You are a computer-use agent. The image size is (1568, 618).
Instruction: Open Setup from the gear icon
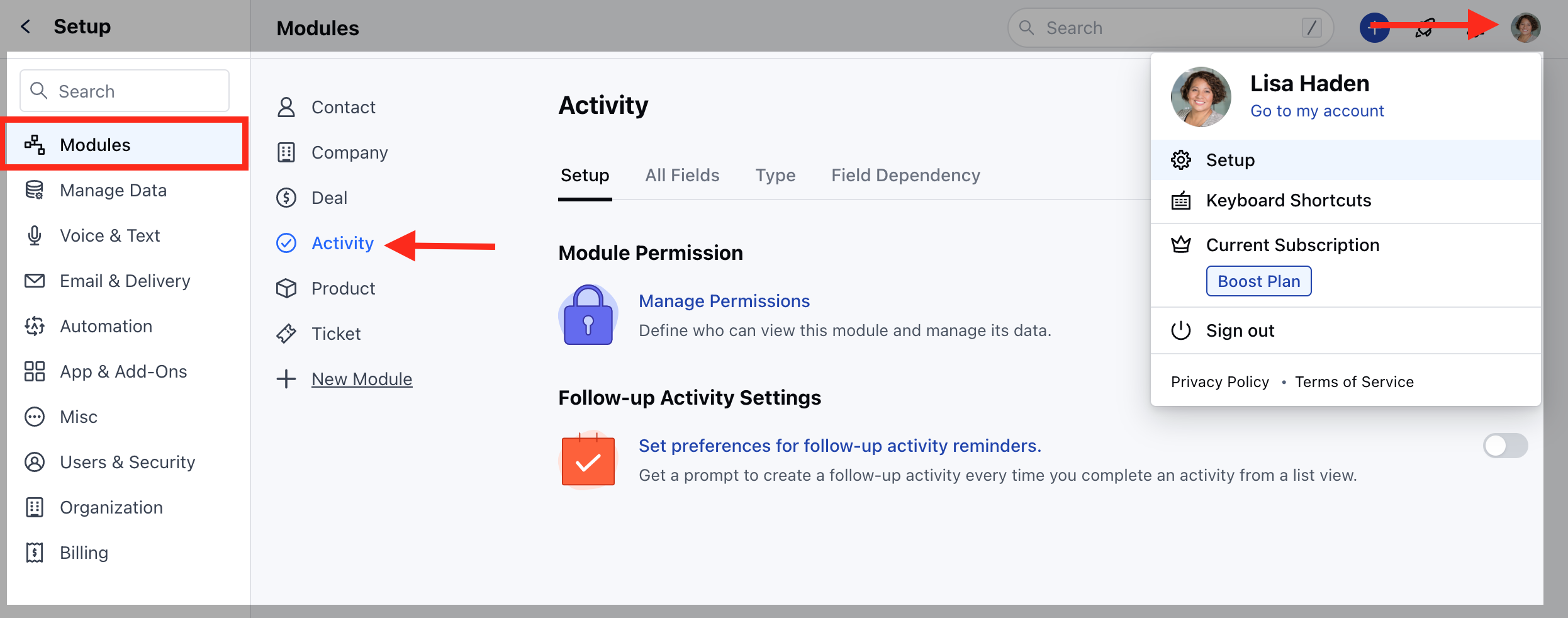coord(1181,160)
